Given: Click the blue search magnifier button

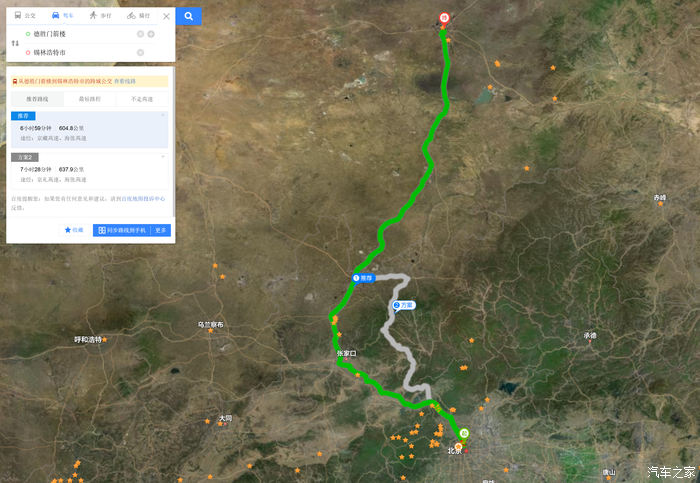Looking at the screenshot, I should click(x=188, y=16).
